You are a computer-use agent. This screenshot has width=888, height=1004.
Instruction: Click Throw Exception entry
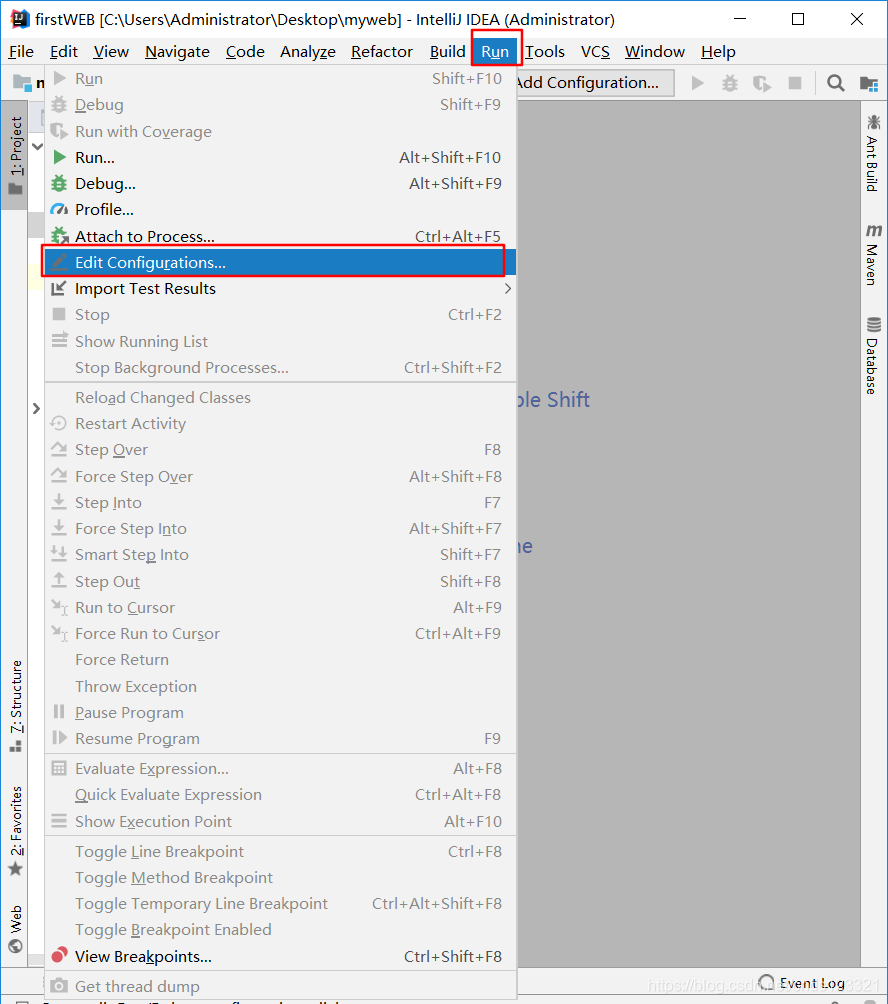point(280,686)
